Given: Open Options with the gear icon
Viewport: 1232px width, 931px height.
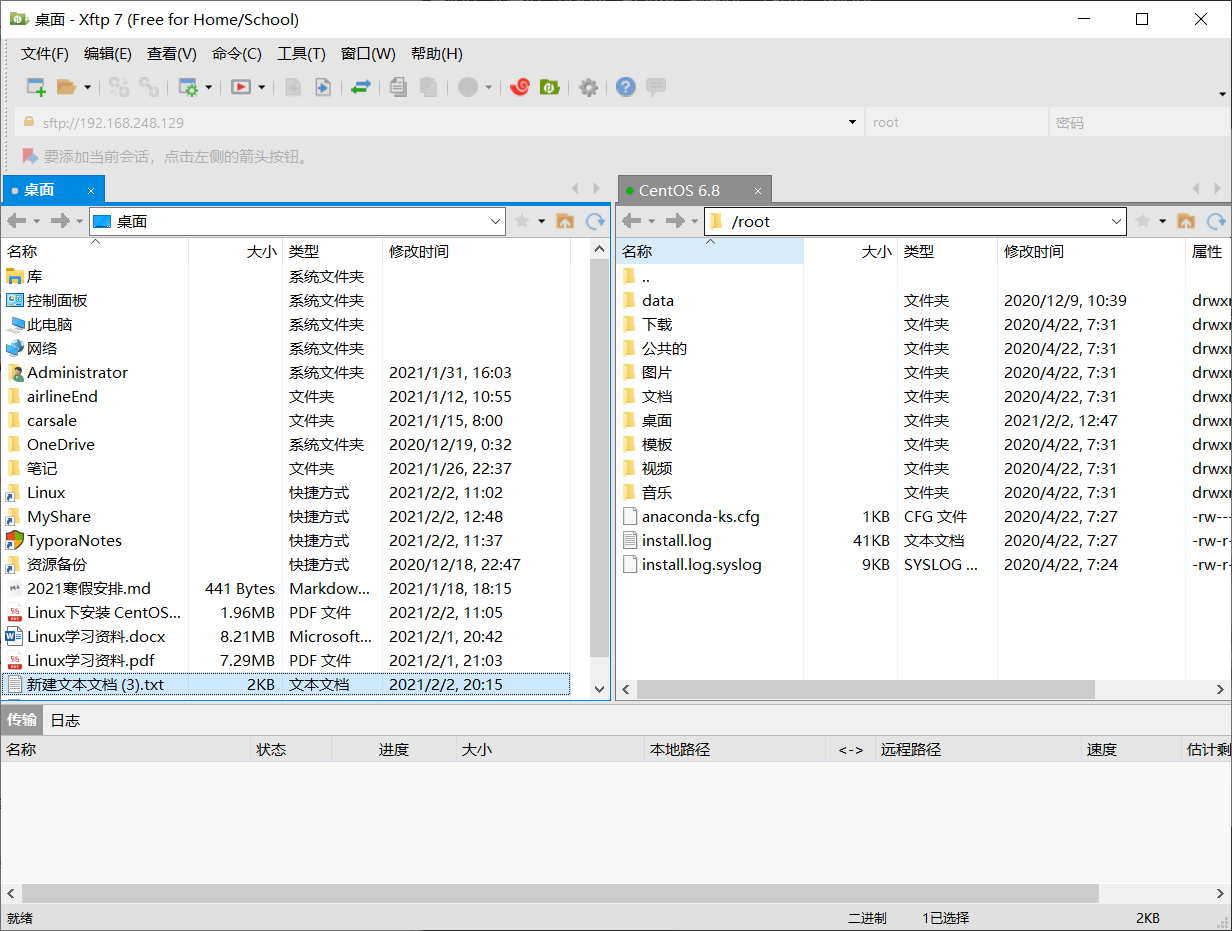Looking at the screenshot, I should pyautogui.click(x=589, y=87).
